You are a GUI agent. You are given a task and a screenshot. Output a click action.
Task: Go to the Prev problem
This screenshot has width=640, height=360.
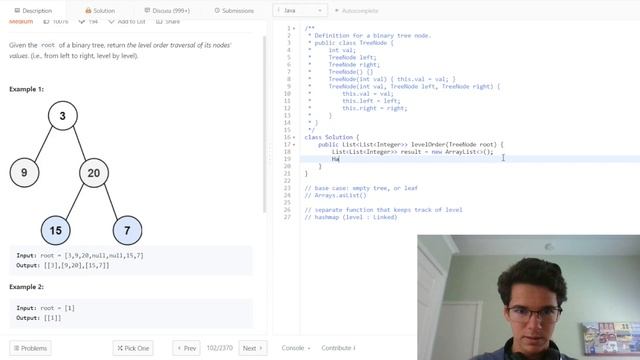coord(186,348)
